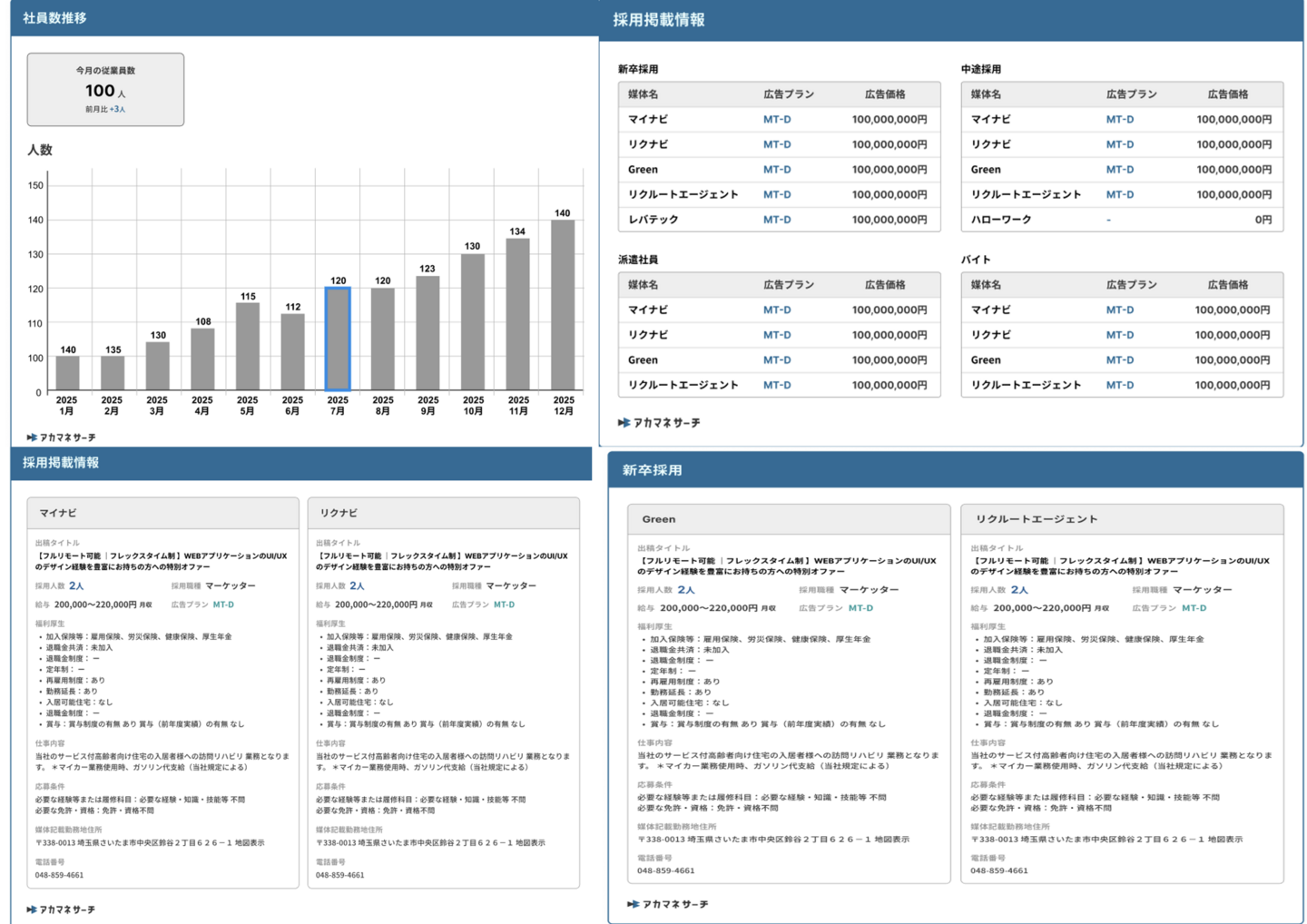Open MT-D plan in 新卒採用 マイナビ row
This screenshot has height=924, width=1307.
777,120
